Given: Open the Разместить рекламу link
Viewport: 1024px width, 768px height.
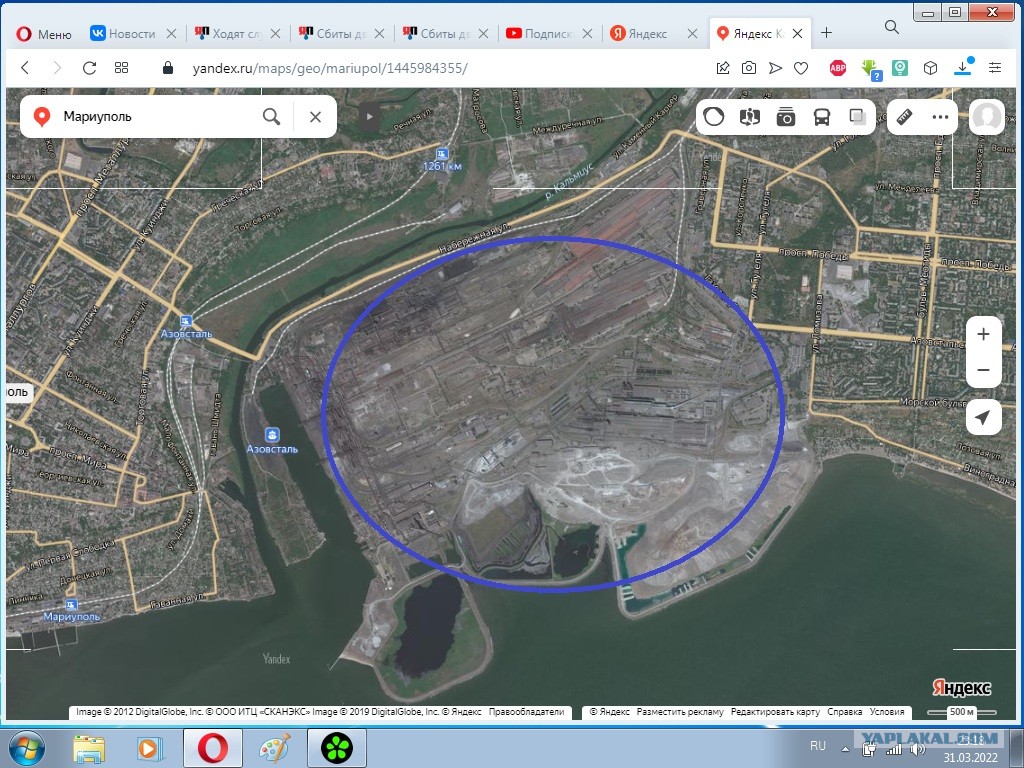Looking at the screenshot, I should click(x=680, y=712).
